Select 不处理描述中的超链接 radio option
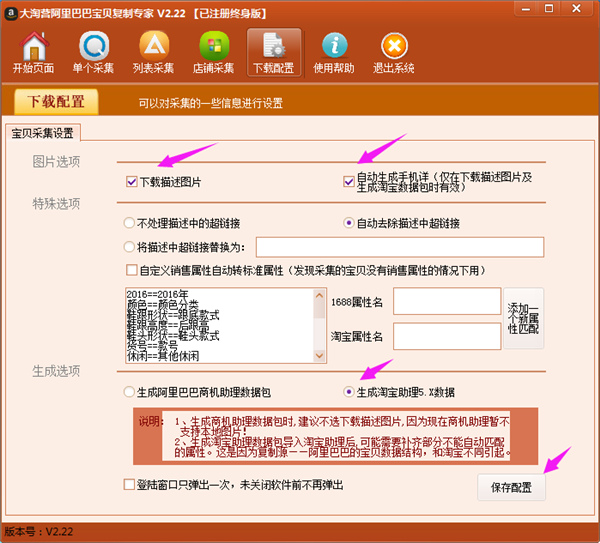The width and height of the screenshot is (600, 543). (x=129, y=223)
